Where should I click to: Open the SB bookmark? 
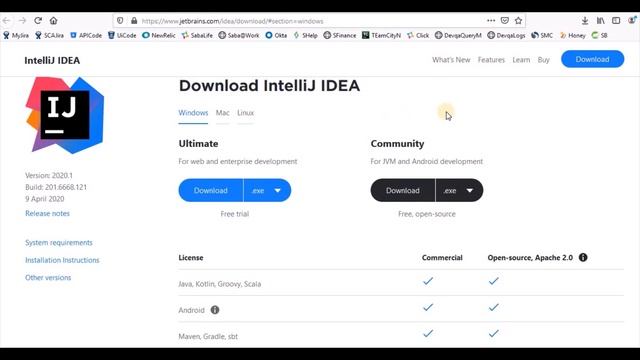point(600,36)
